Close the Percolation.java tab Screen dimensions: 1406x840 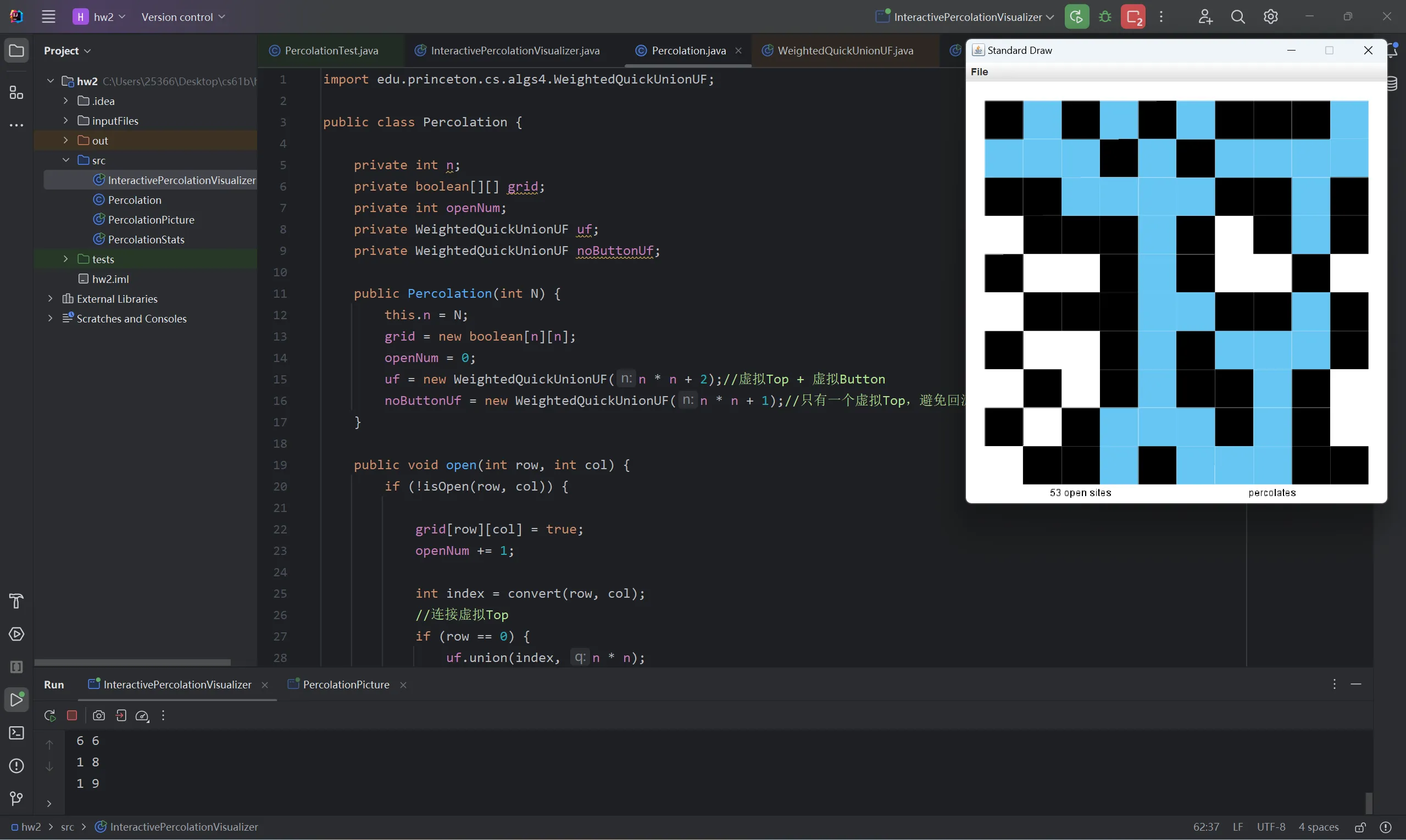[738, 51]
